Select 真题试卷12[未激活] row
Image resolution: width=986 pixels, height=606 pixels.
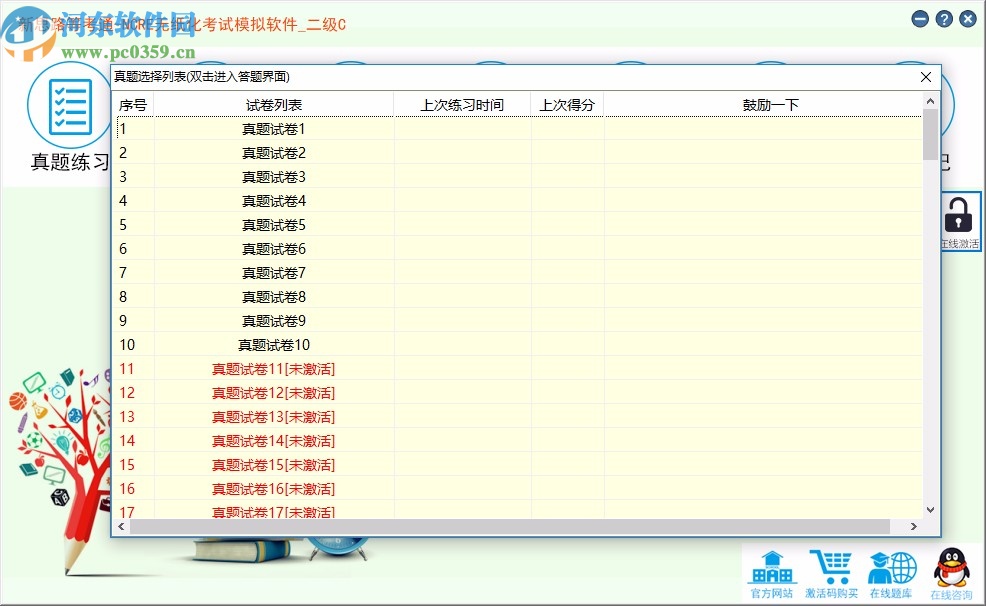click(519, 392)
